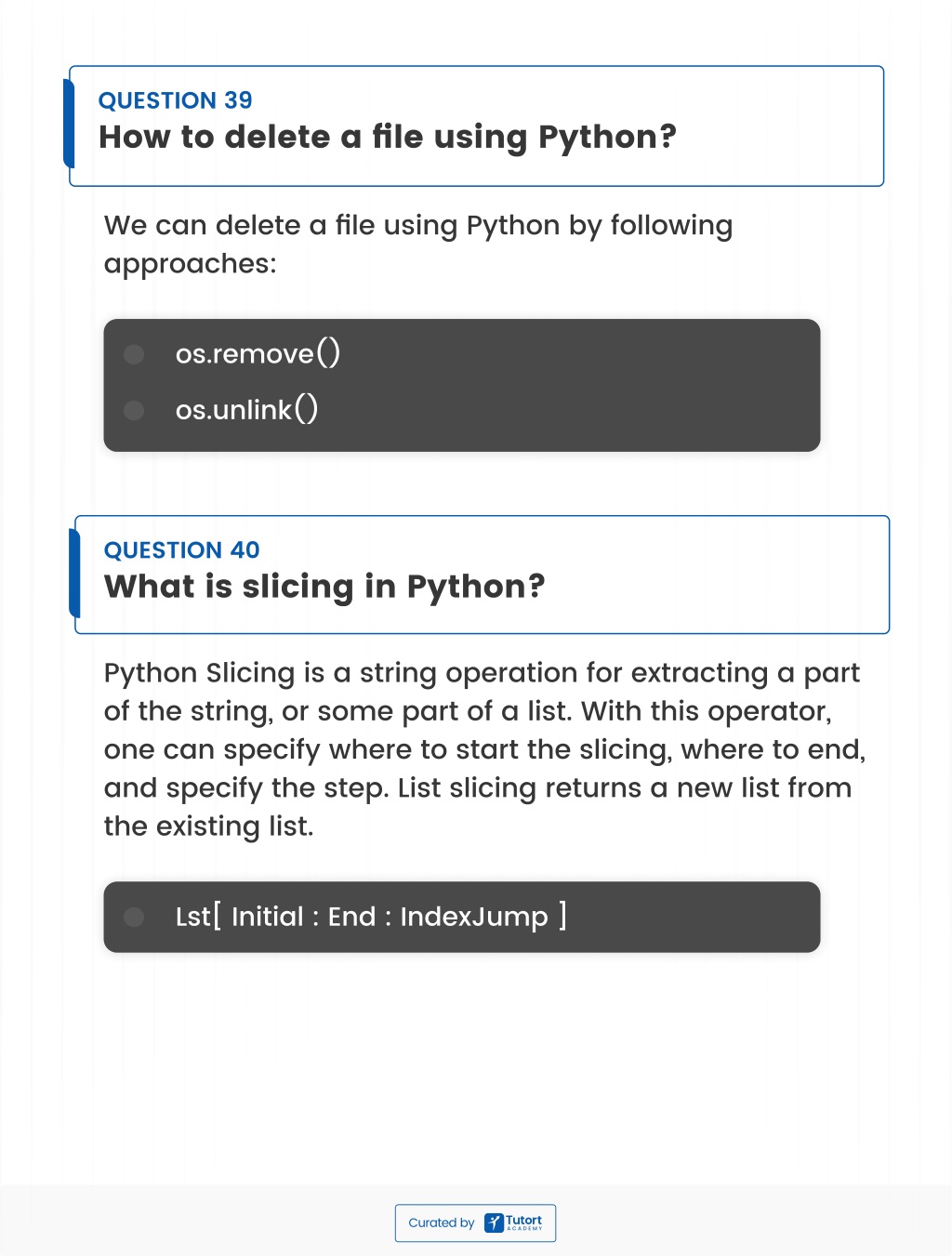
Task: Select the os.unlink() code line
Action: [x=246, y=409]
